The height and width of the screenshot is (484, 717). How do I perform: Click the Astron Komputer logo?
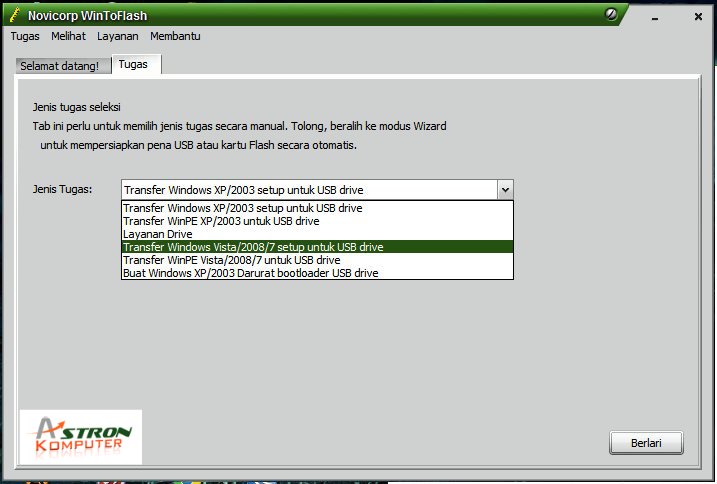coord(81,437)
